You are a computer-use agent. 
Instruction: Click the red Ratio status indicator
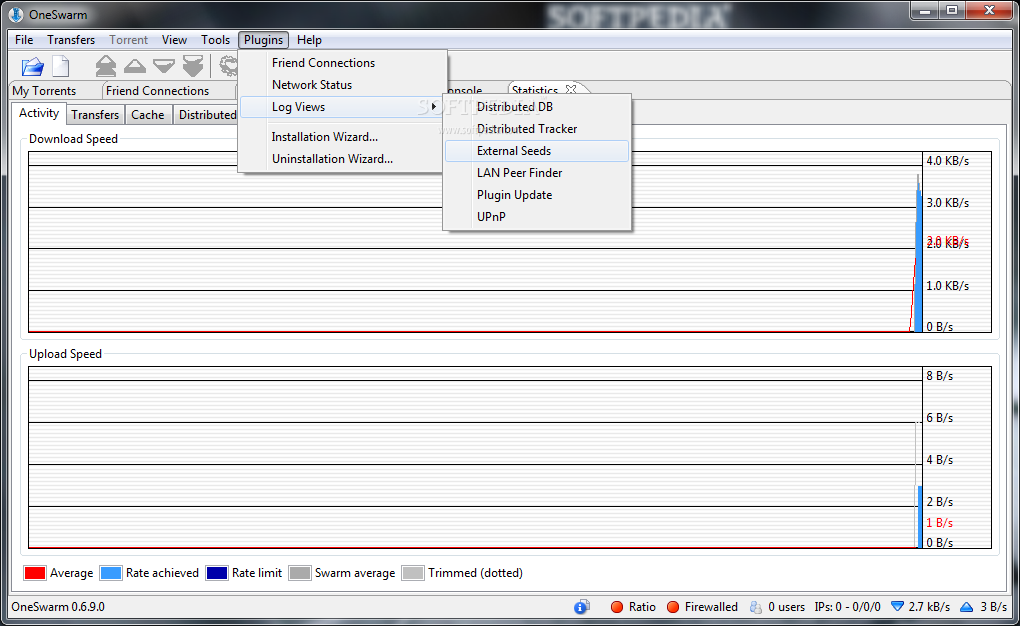(617, 607)
